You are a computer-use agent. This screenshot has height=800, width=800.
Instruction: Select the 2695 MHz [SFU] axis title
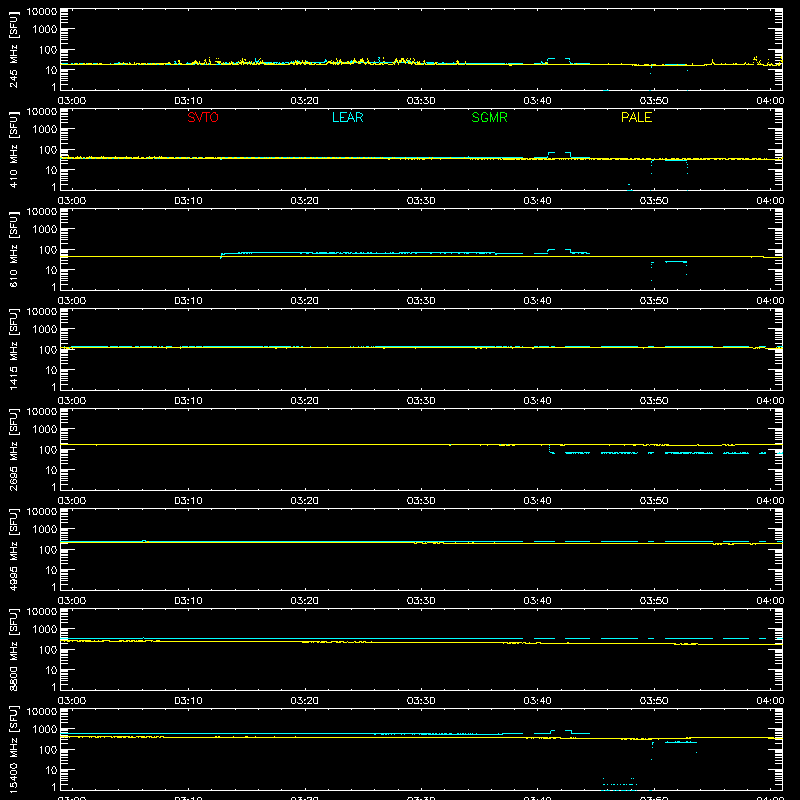tap(14, 449)
